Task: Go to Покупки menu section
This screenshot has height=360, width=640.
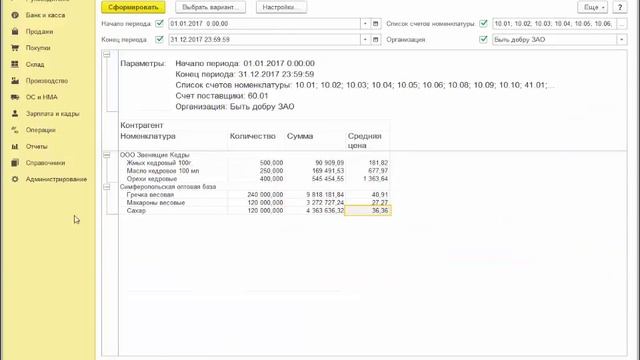Action: pyautogui.click(x=38, y=48)
